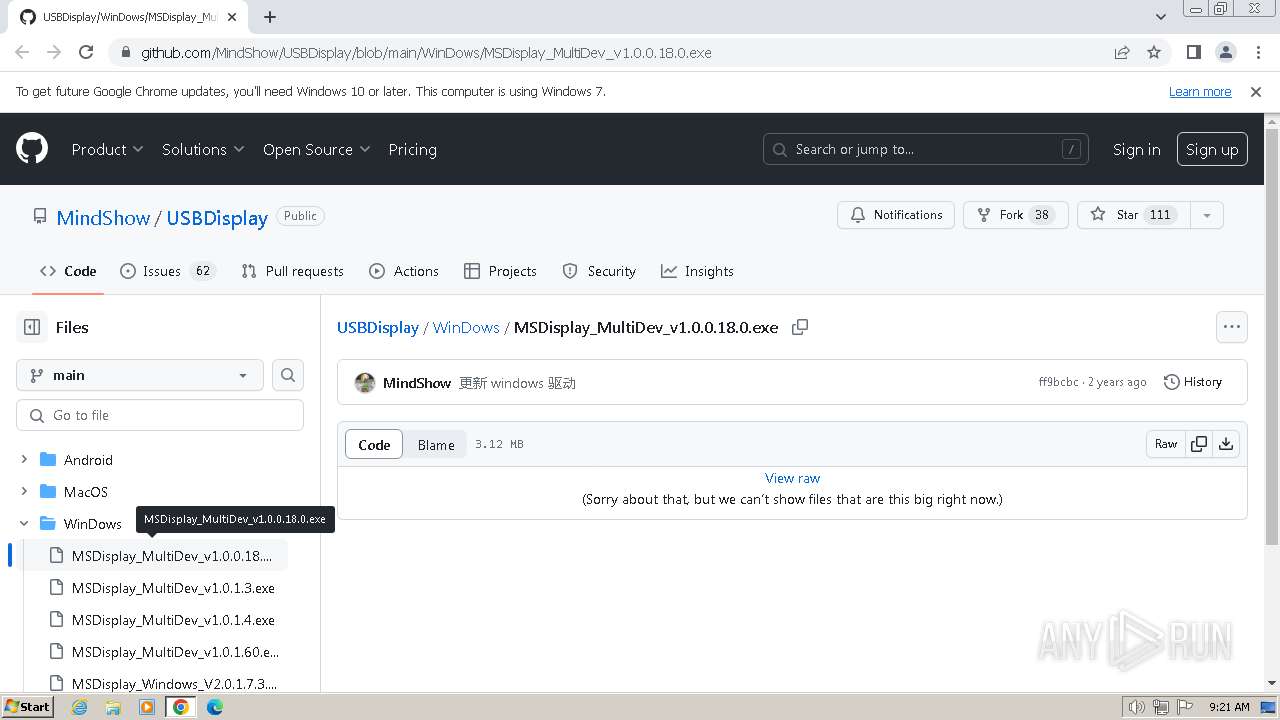Open Microsoft Edge from taskbar
Screen dimensions: 1280x720
coord(215,707)
